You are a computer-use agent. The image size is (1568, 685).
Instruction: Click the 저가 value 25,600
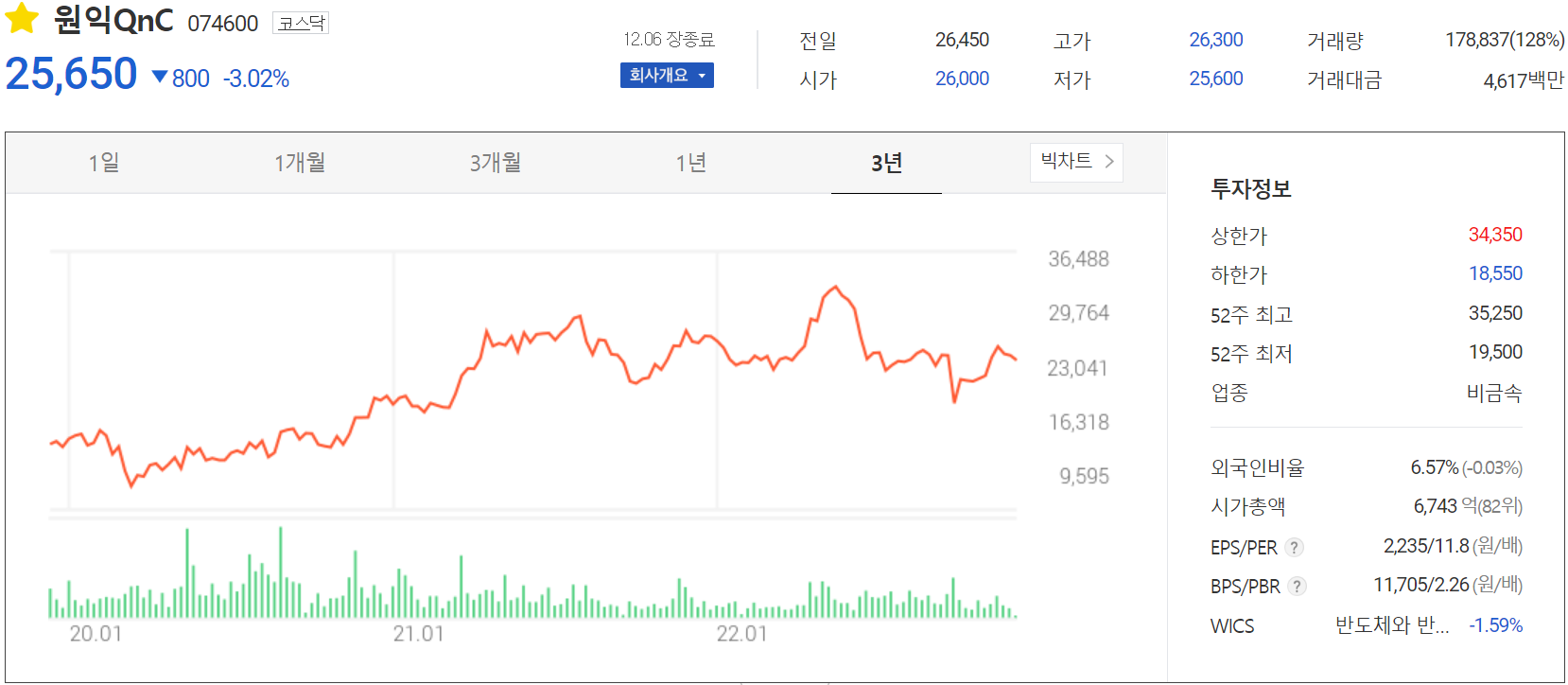click(x=1216, y=79)
